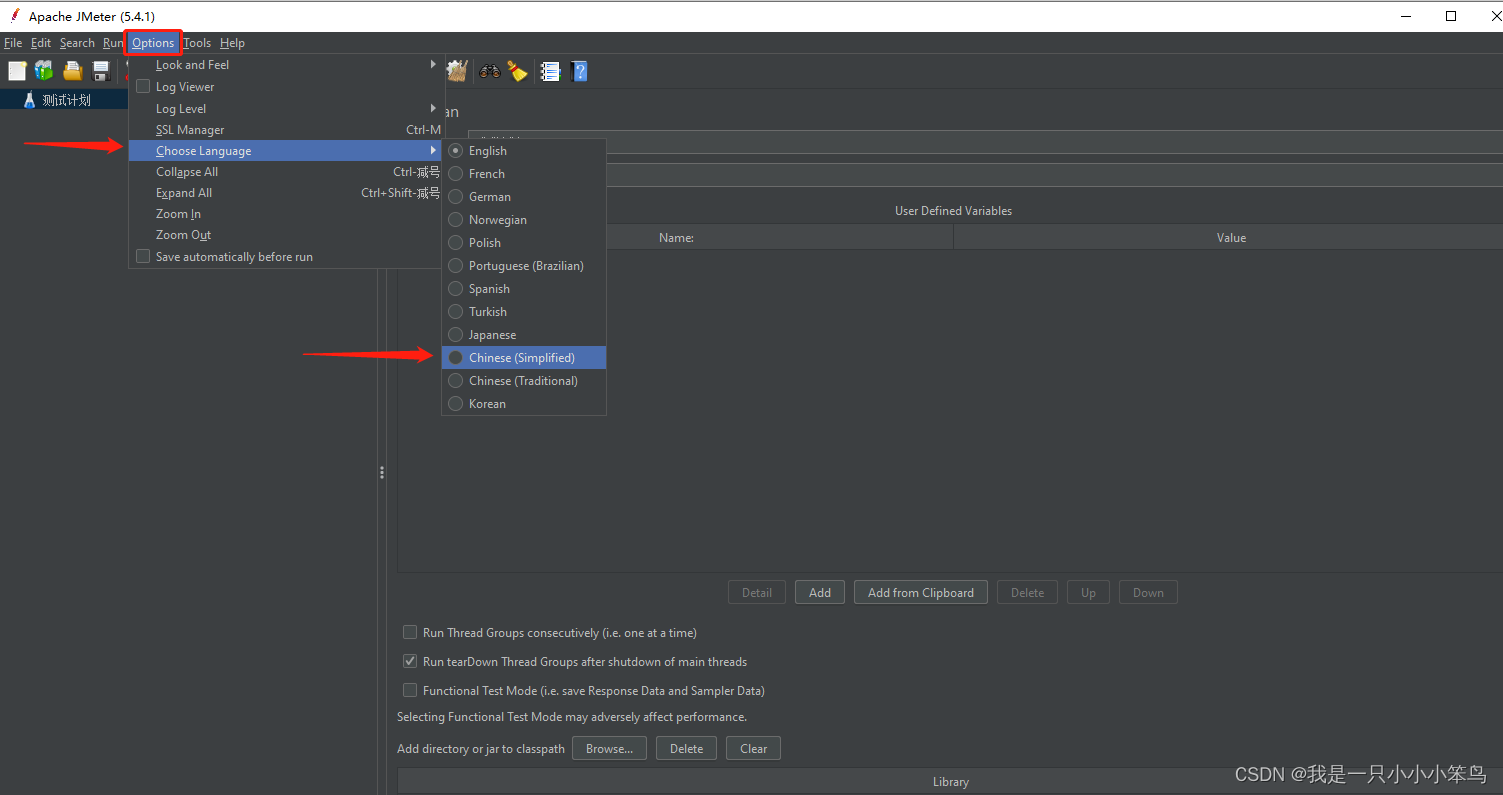Choose Collapse All menu entry
1503x795 pixels.
[x=286, y=172]
